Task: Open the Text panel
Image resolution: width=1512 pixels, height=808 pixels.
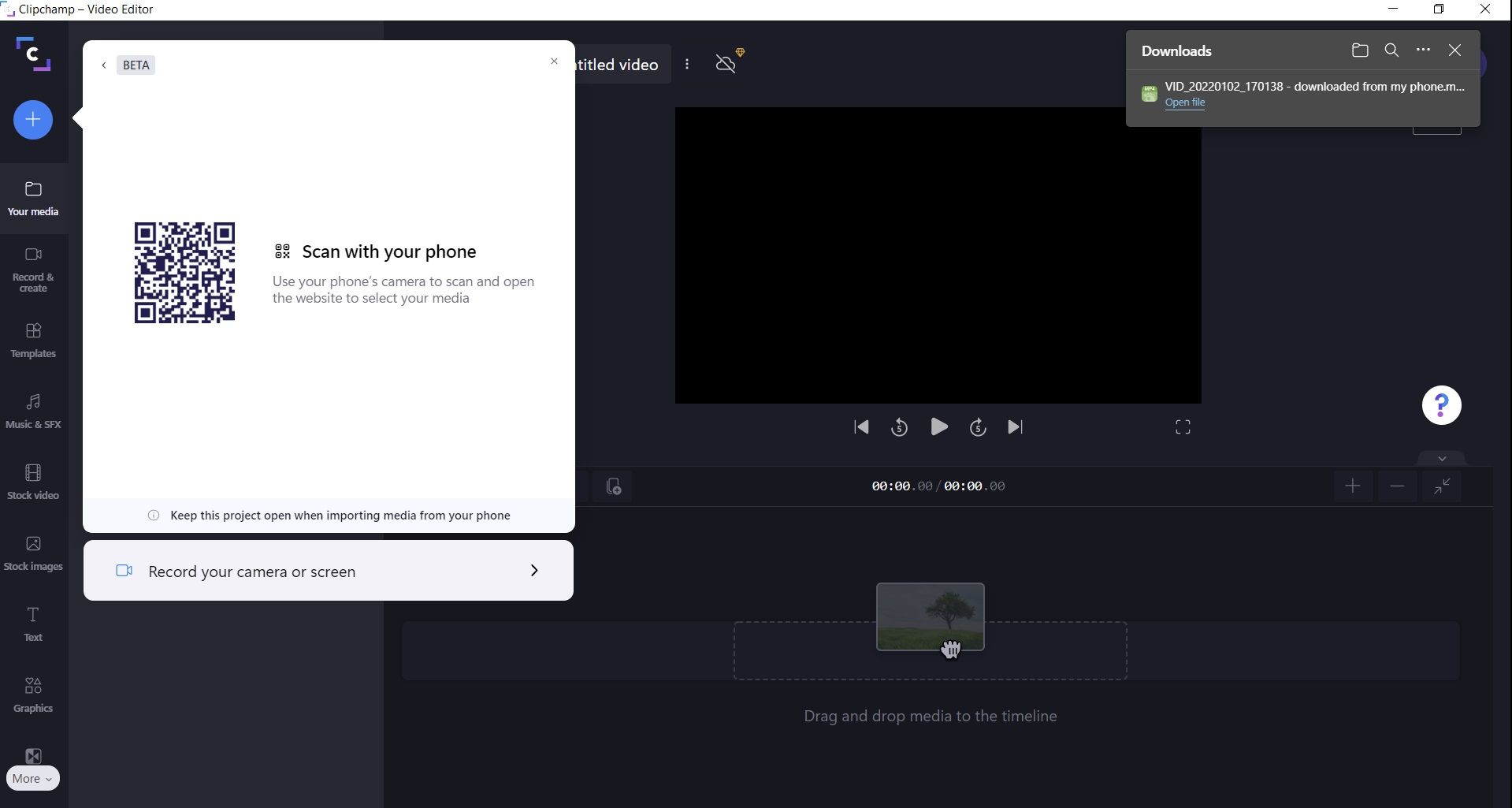Action: tap(32, 623)
